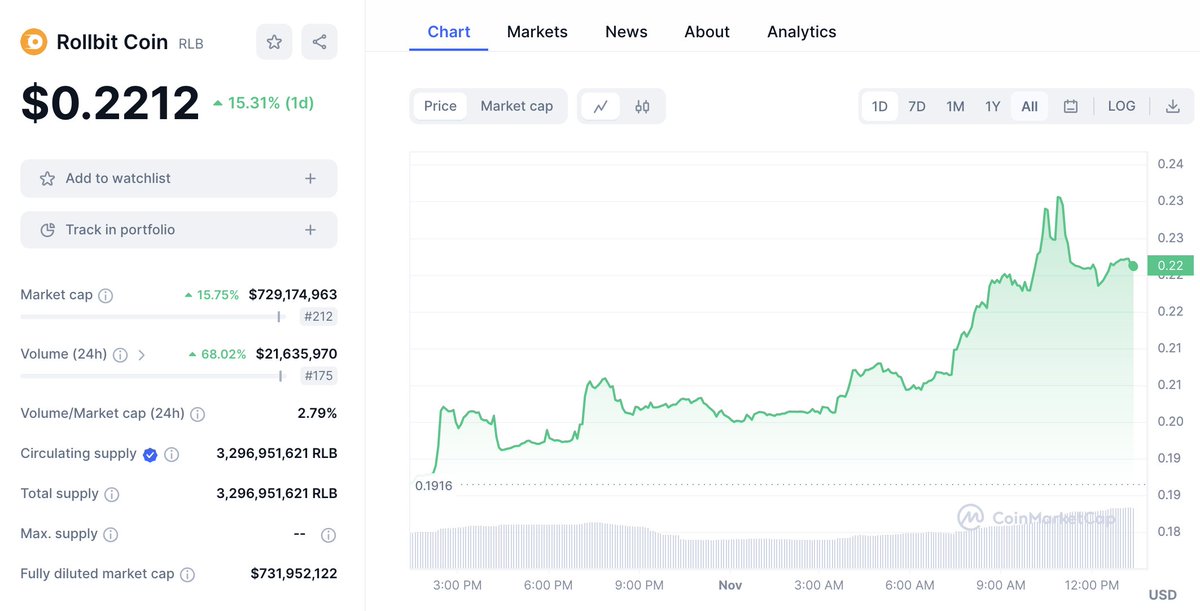Viewport: 1200px width, 611px height.
Task: Click the 0.1916 opening price label
Action: click(x=433, y=485)
